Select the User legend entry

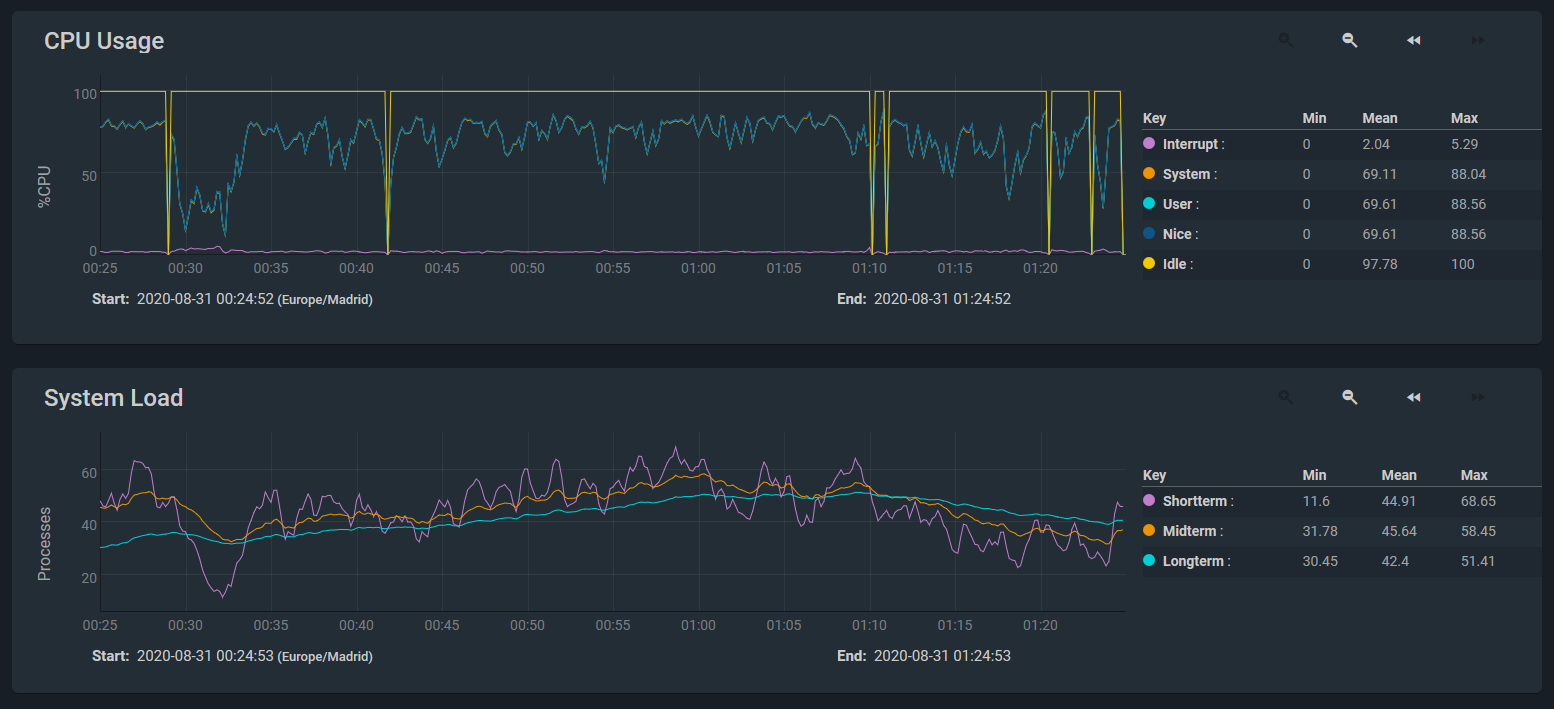(x=1178, y=204)
